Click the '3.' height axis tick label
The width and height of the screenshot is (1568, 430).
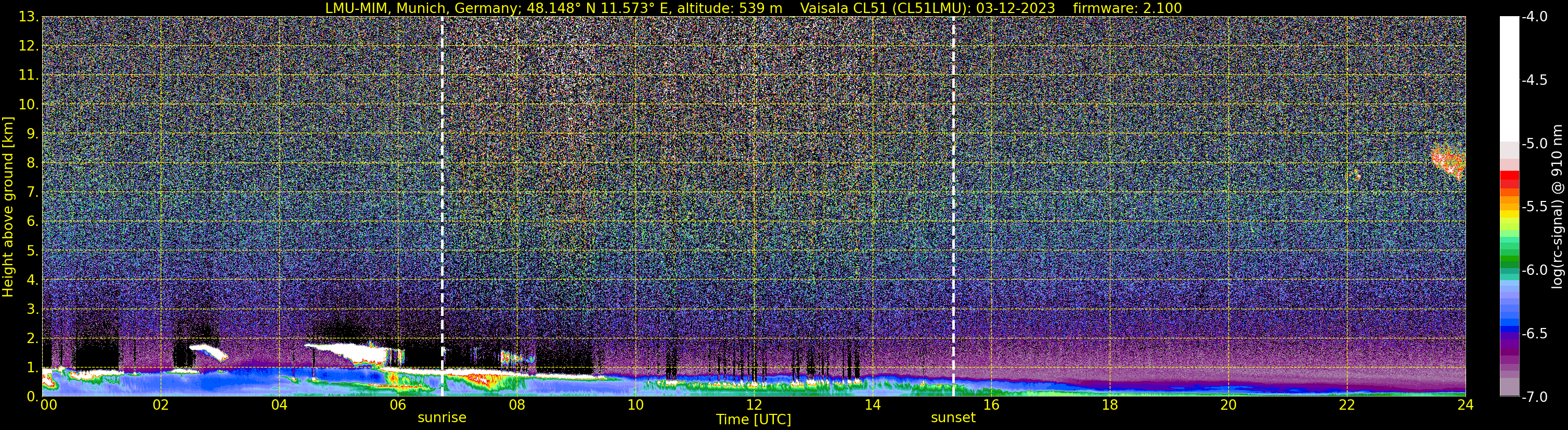[32, 309]
